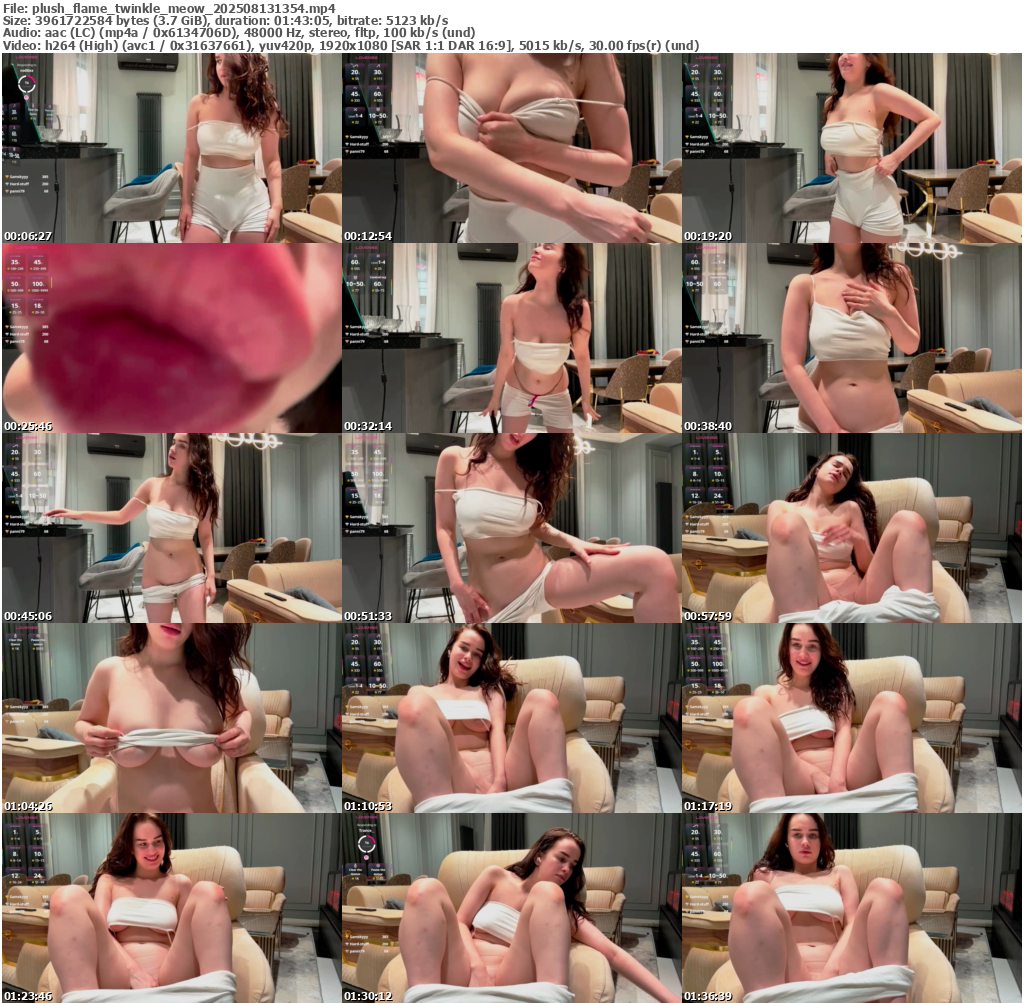Select the thumbnail at 00:32:14

(x=511, y=338)
